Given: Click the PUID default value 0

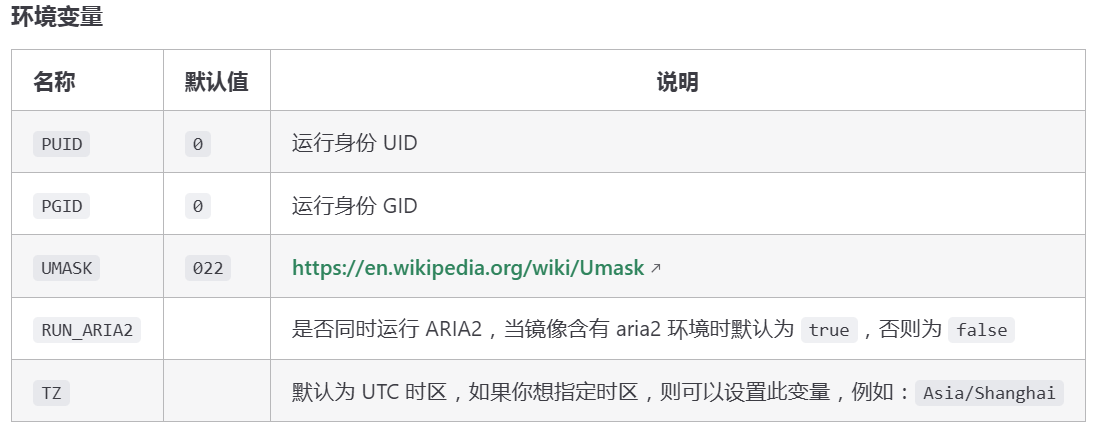Looking at the screenshot, I should click(197, 144).
